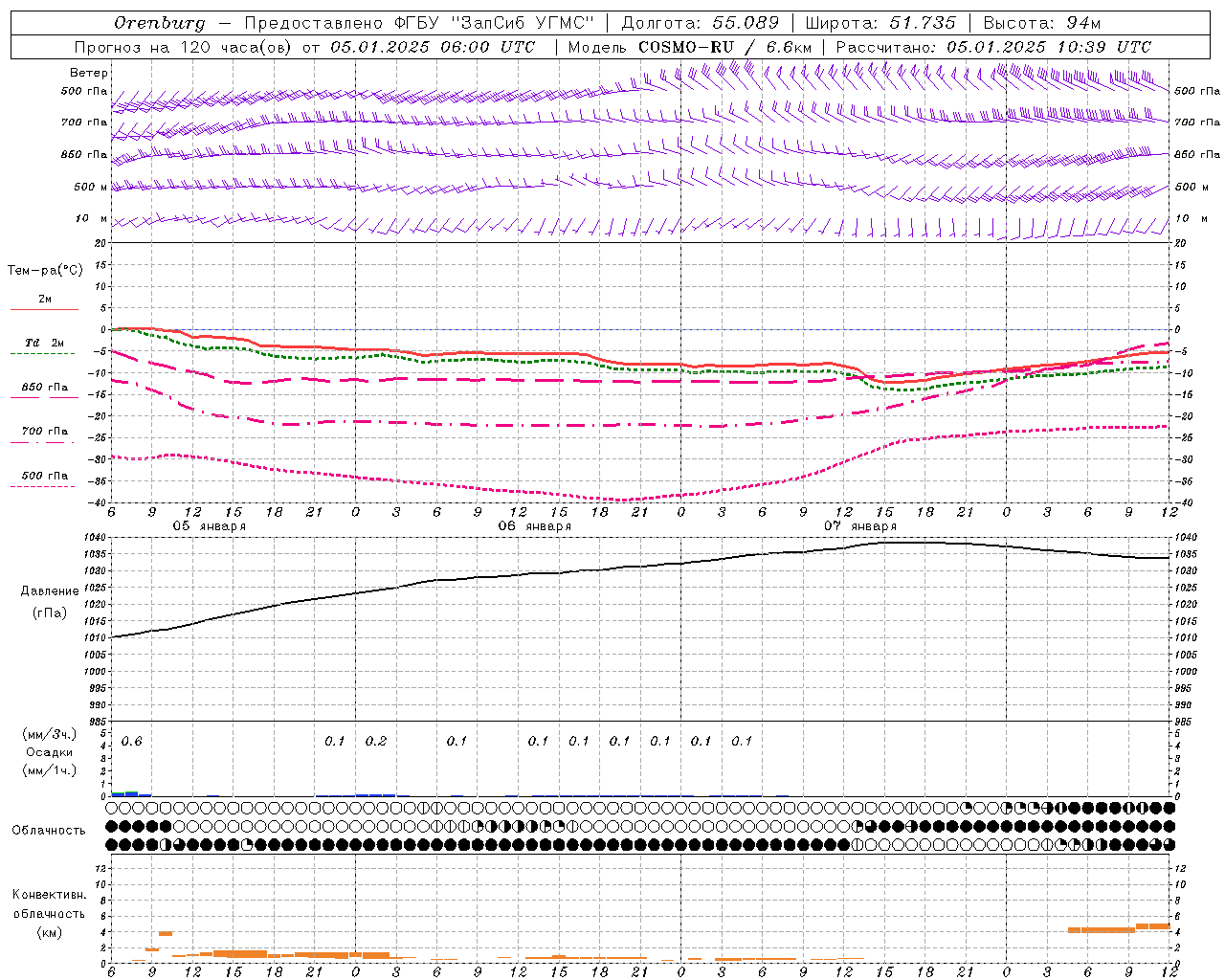Select the forecast start "05.01.2025 06:00 UTC"

tap(433, 47)
